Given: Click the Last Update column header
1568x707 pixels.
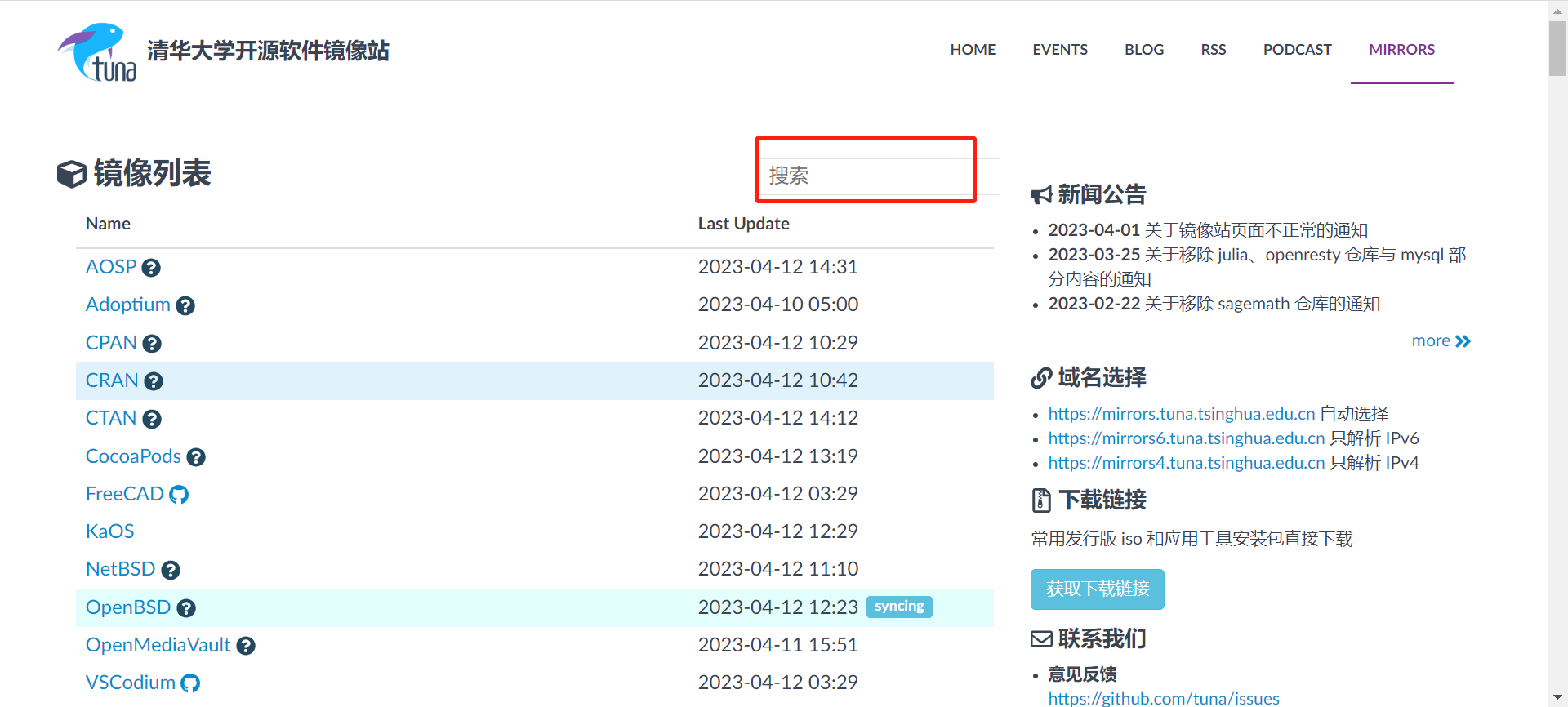Looking at the screenshot, I should [743, 224].
